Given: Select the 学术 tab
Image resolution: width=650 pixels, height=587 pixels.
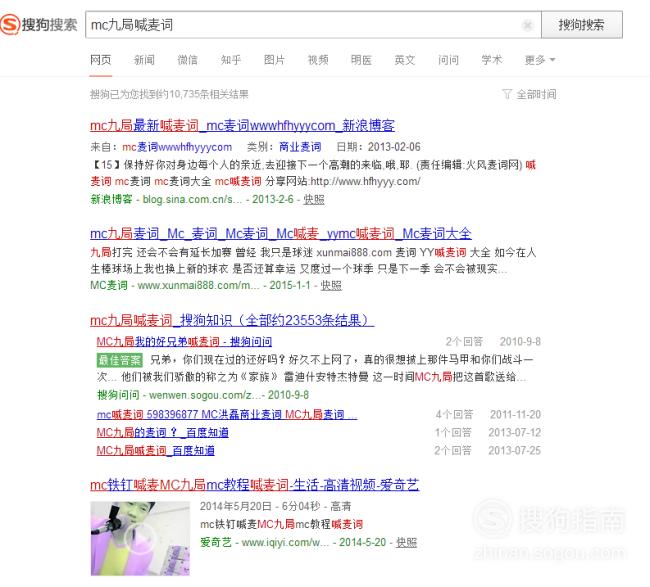Looking at the screenshot, I should tap(492, 60).
